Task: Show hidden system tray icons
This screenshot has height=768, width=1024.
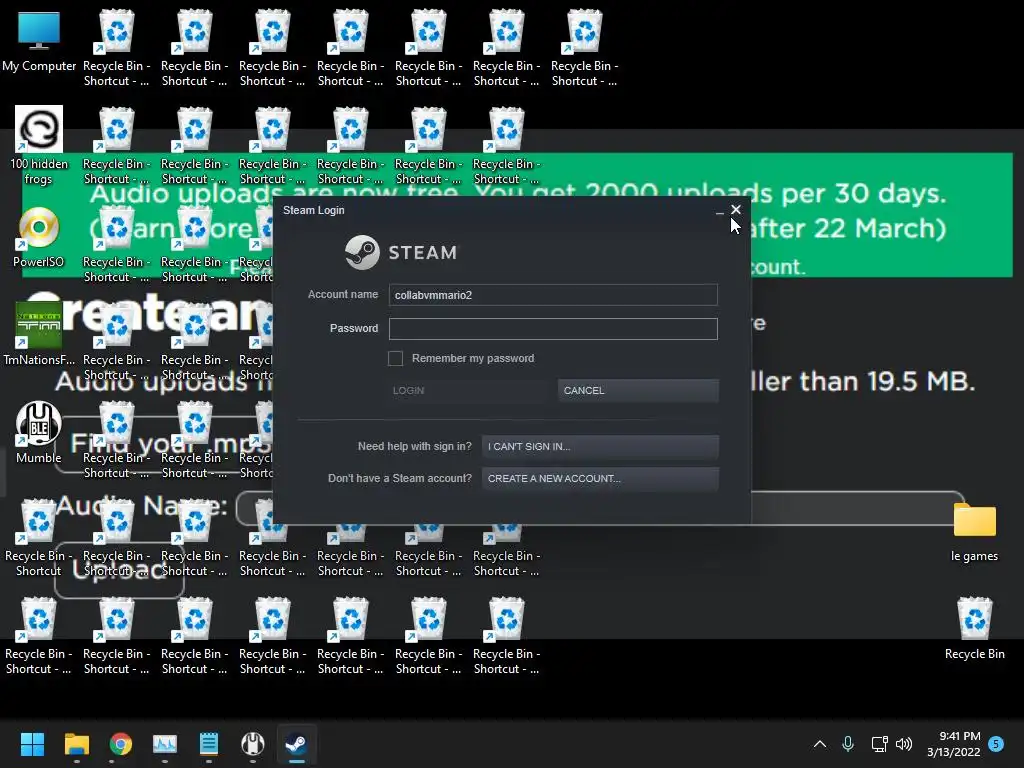Action: (820, 744)
